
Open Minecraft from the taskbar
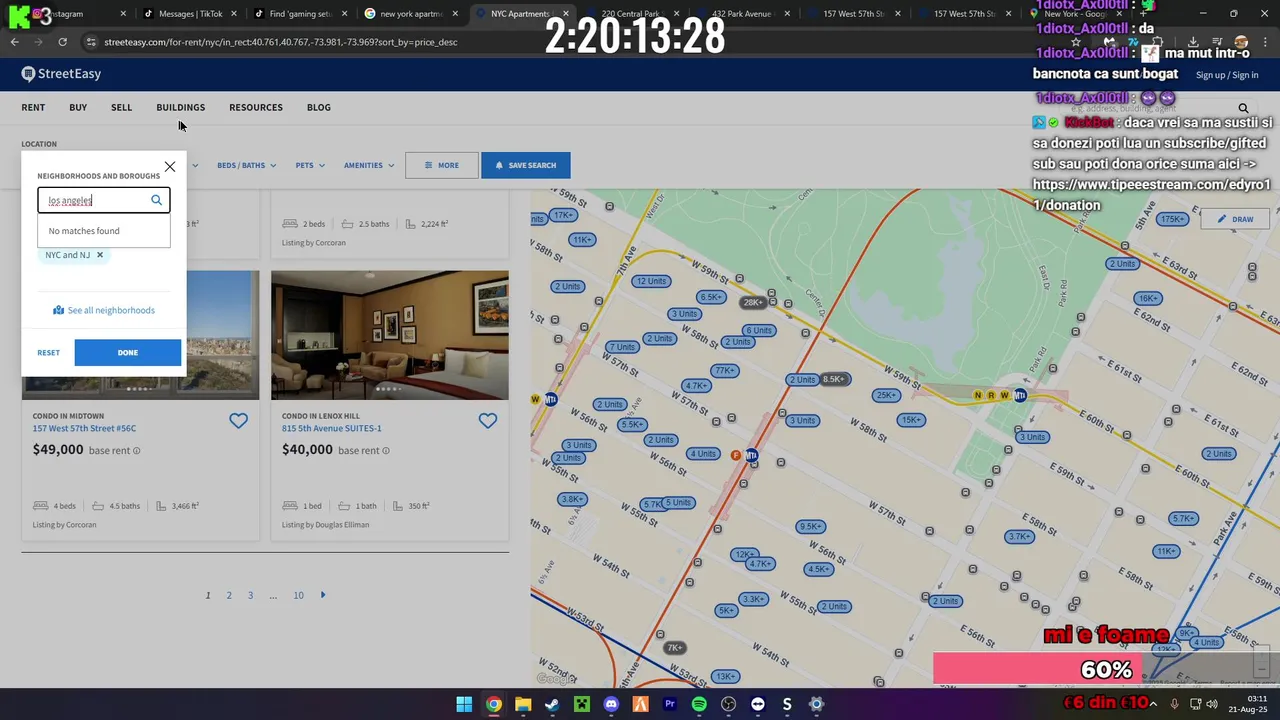[x=581, y=704]
